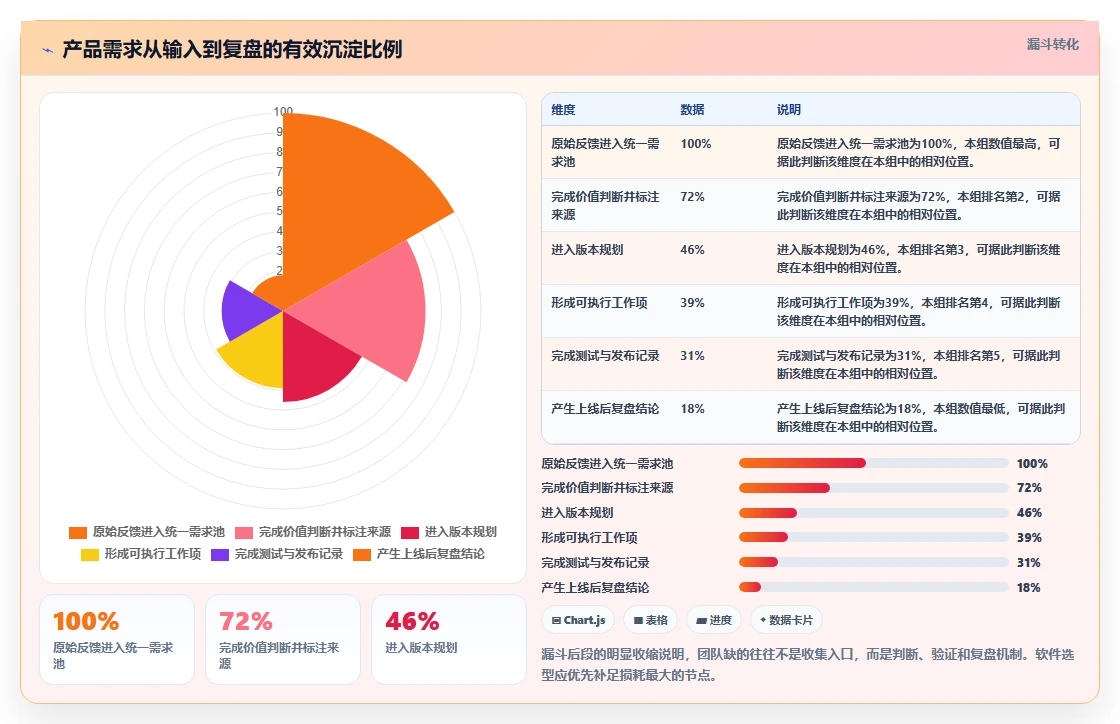The height and width of the screenshot is (724, 1120).
Task: Click description mentioning 本组排名第5
Action: [x=919, y=364]
